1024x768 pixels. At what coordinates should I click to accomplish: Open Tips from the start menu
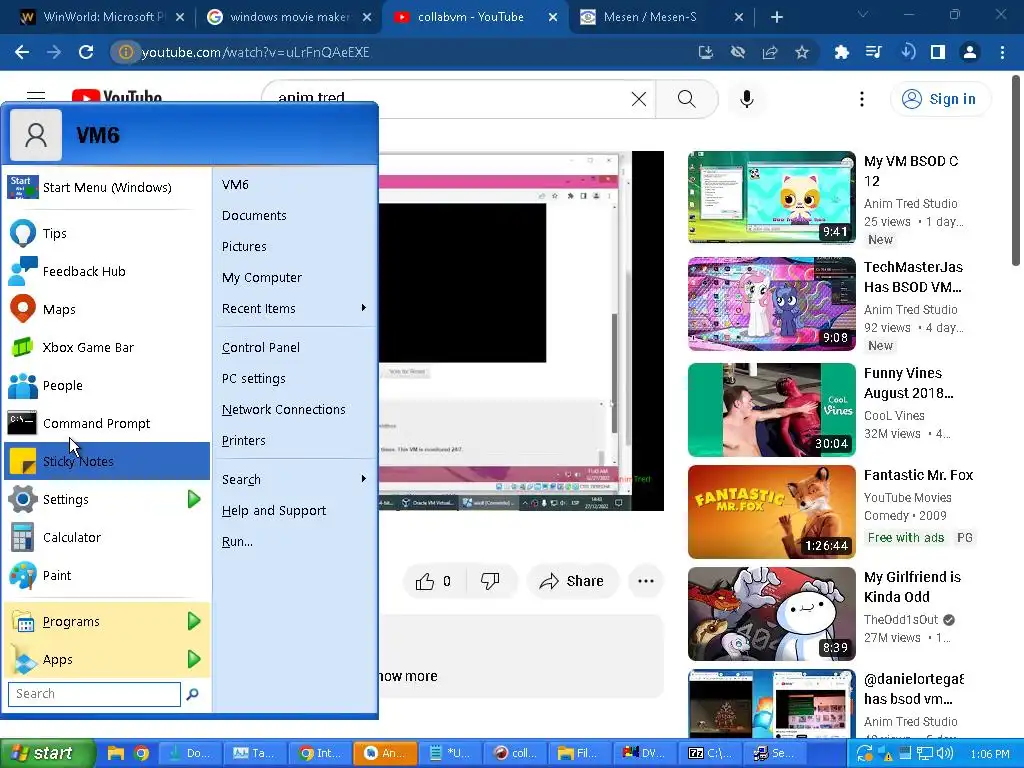[107, 233]
